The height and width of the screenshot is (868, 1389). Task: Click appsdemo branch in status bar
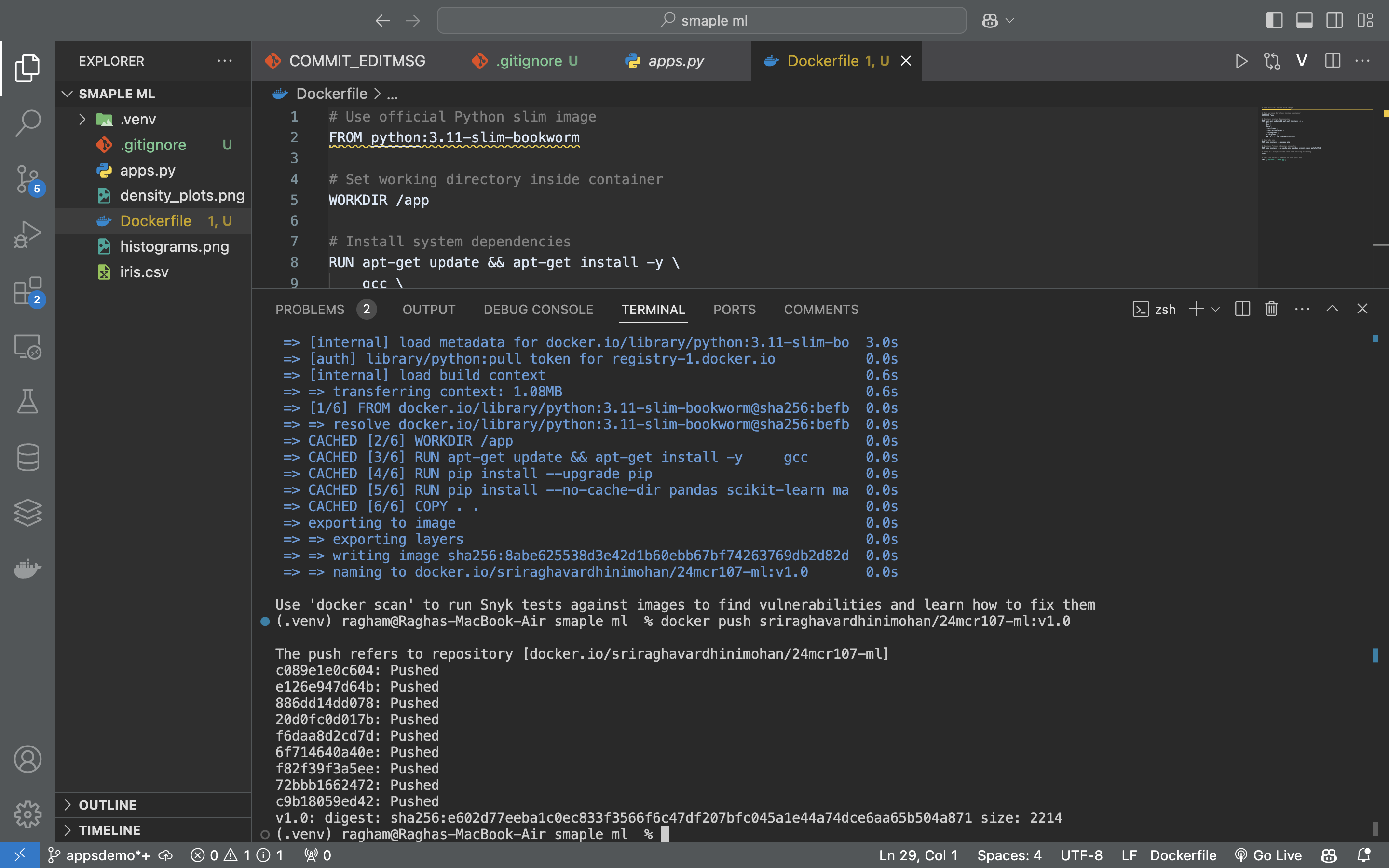tap(99, 855)
